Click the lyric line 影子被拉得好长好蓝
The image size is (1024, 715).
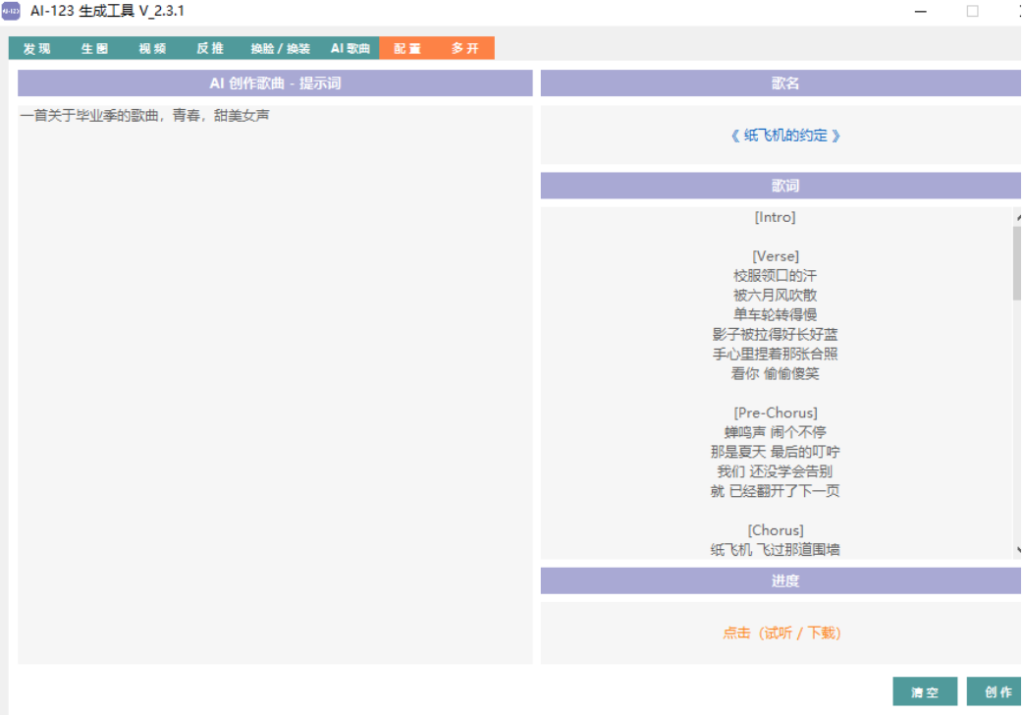click(775, 334)
